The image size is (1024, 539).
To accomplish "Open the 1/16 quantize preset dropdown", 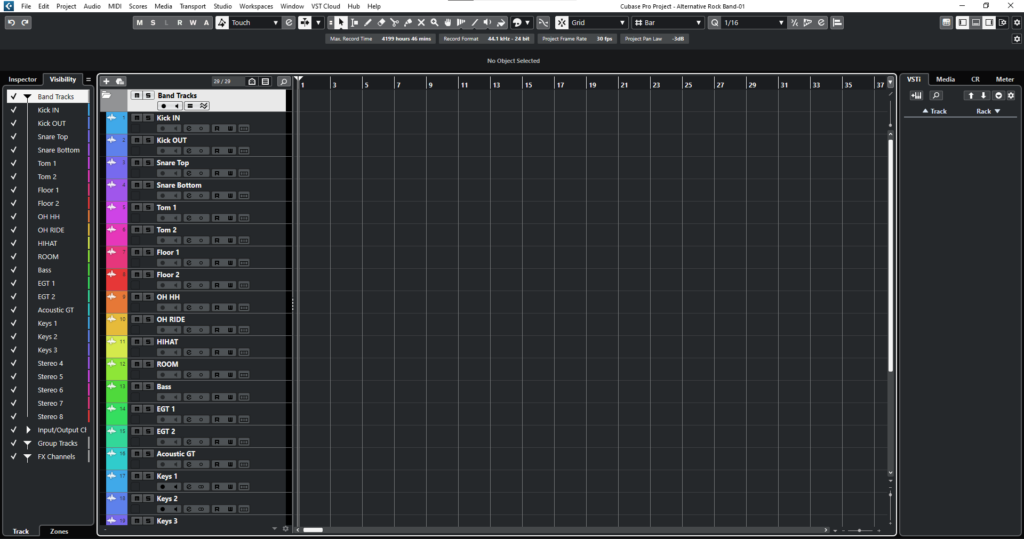I will [753, 23].
